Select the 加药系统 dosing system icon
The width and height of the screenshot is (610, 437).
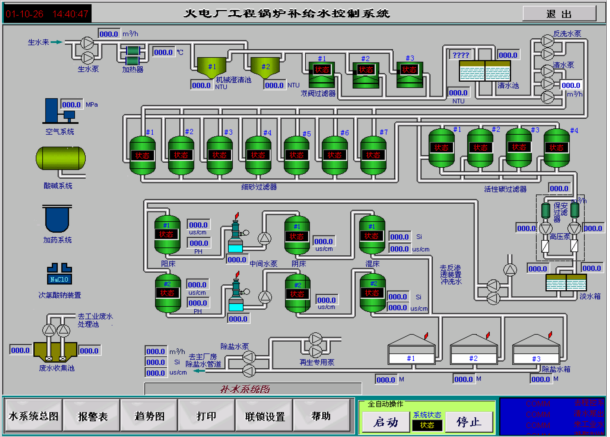pyautogui.click(x=57, y=217)
